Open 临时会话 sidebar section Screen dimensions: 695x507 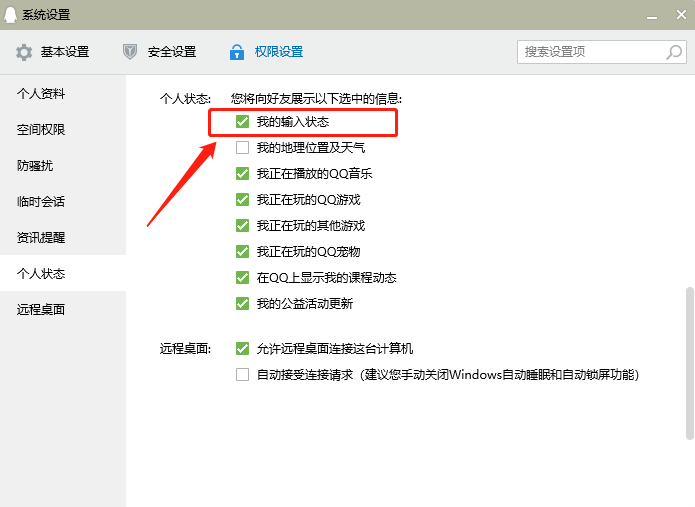[63, 201]
